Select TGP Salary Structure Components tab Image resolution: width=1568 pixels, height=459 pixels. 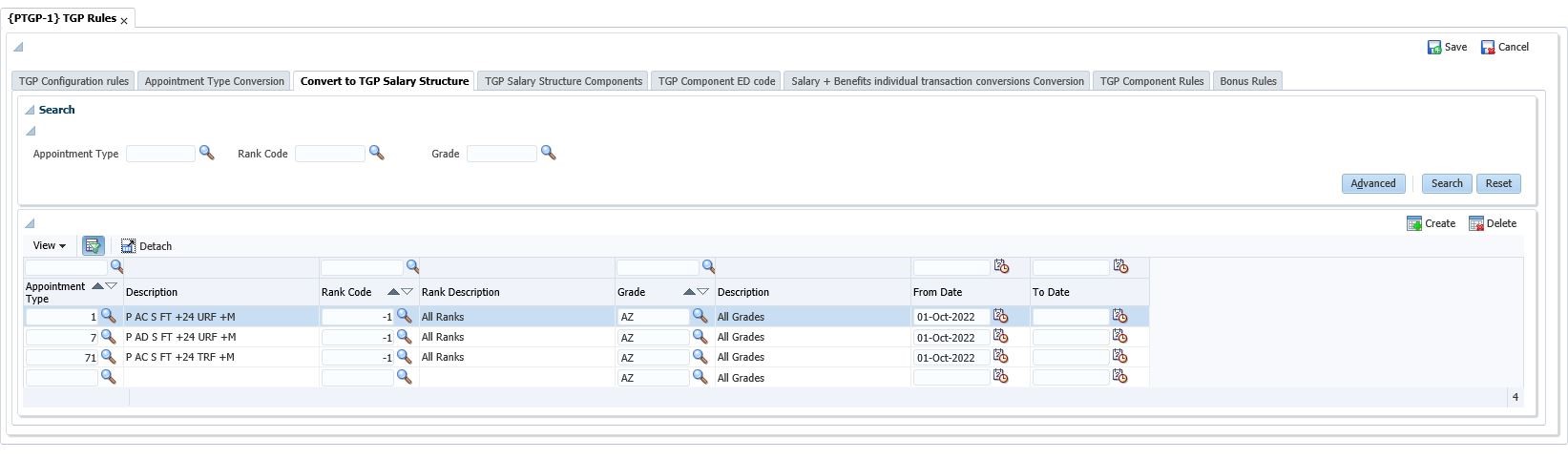(563, 81)
